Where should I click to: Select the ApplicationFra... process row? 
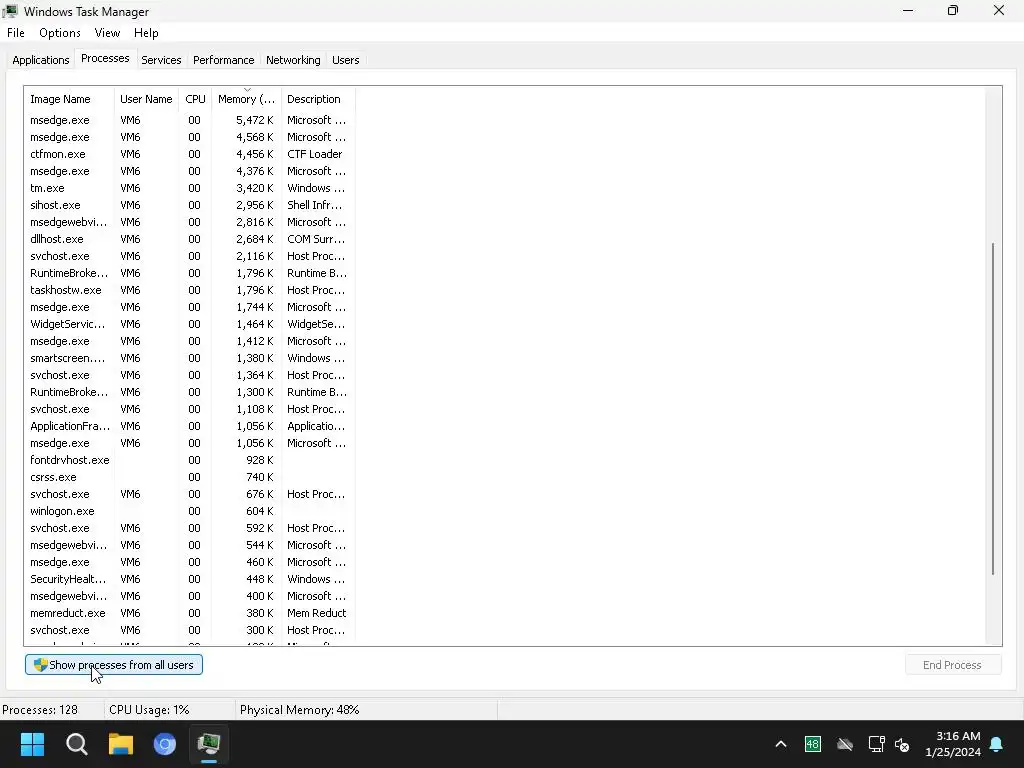(189, 426)
